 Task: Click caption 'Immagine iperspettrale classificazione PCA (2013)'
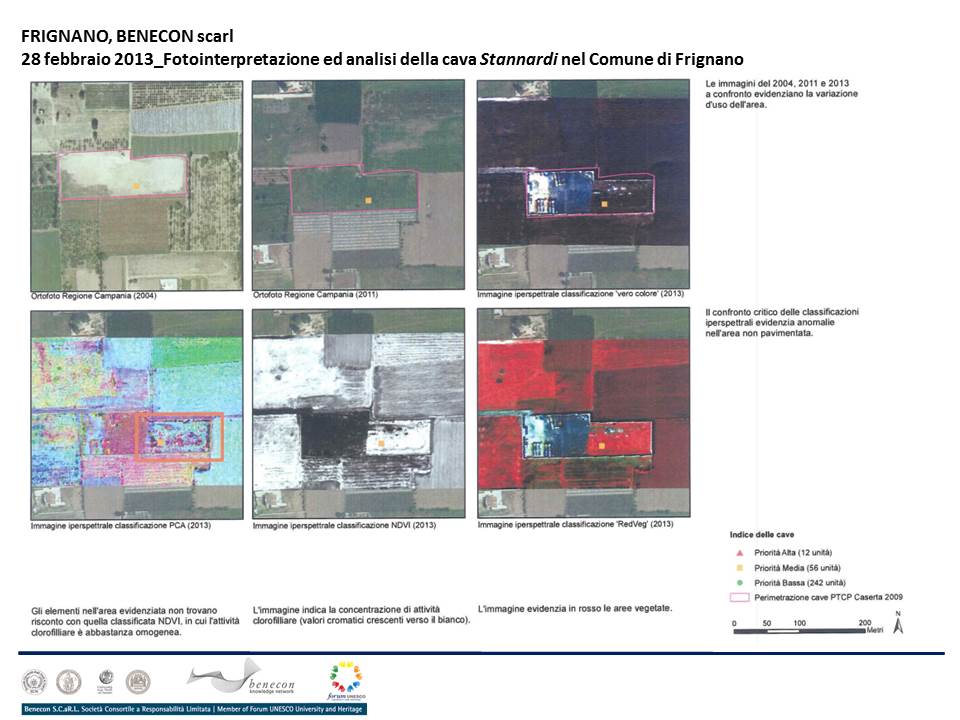121,525
